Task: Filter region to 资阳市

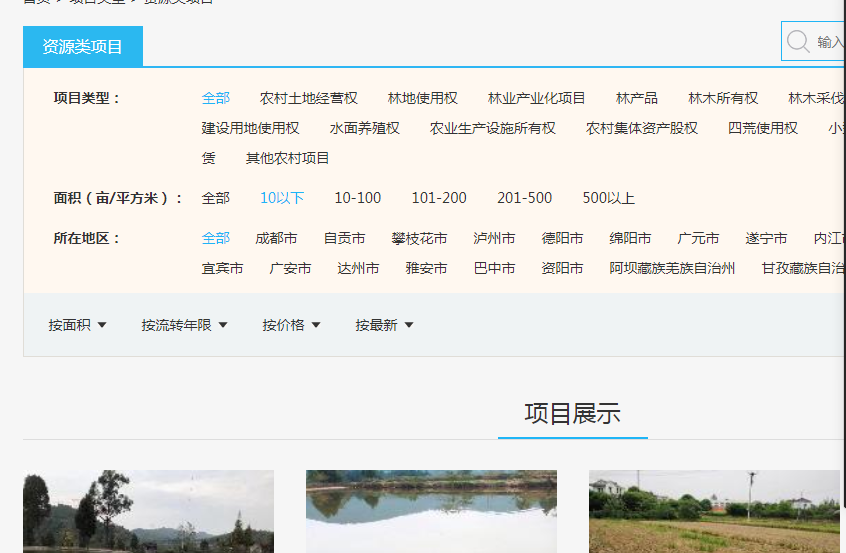Action: (562, 268)
